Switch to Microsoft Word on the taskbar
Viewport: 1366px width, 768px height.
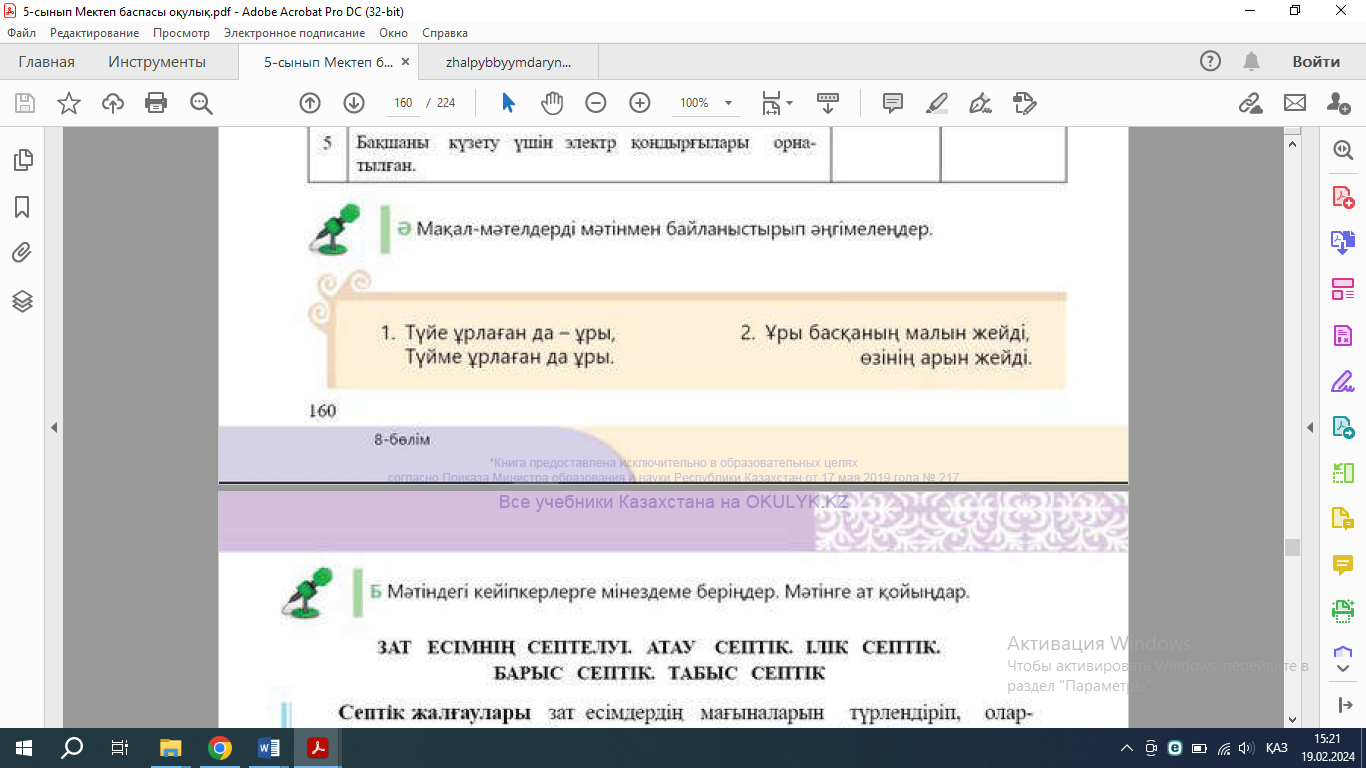click(269, 748)
